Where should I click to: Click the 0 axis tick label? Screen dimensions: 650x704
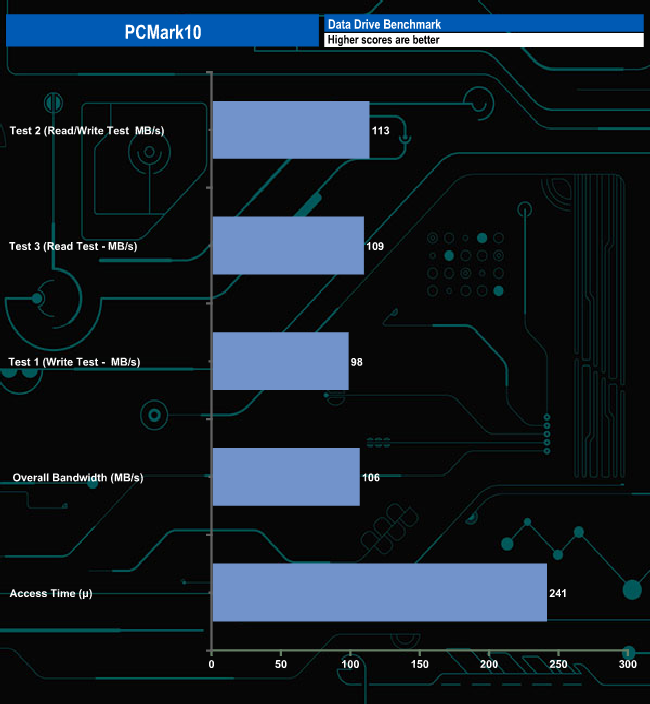pyautogui.click(x=211, y=664)
